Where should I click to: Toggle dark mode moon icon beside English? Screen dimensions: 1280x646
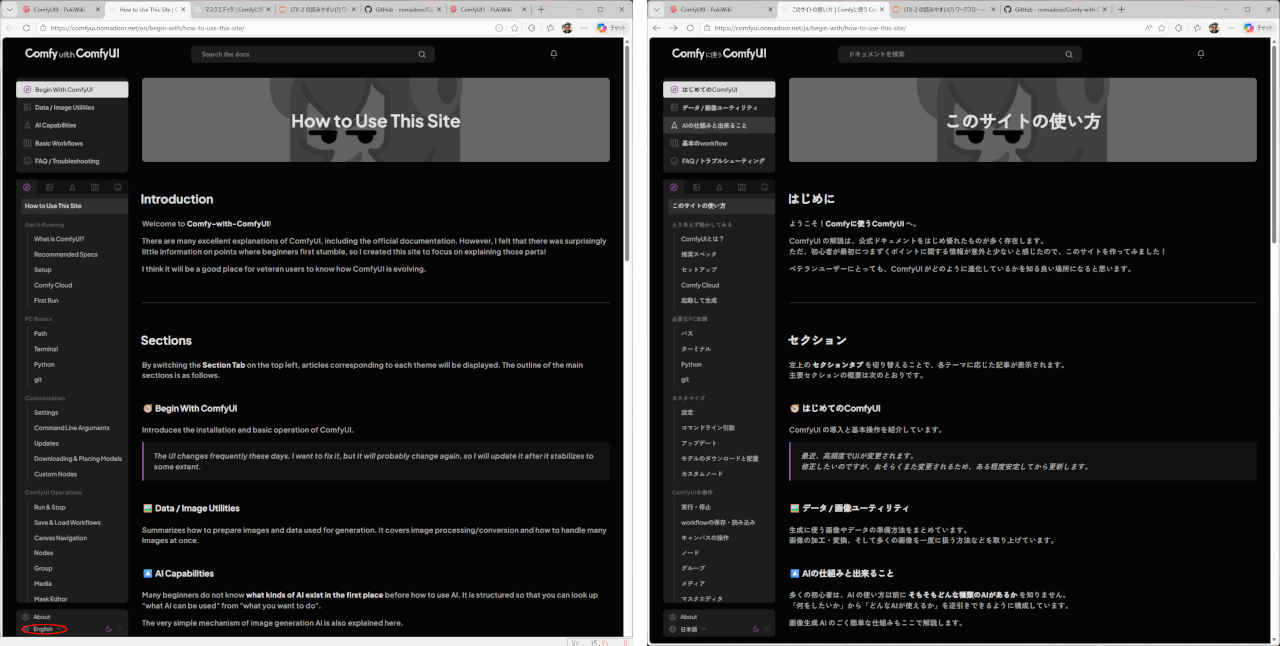pos(109,629)
